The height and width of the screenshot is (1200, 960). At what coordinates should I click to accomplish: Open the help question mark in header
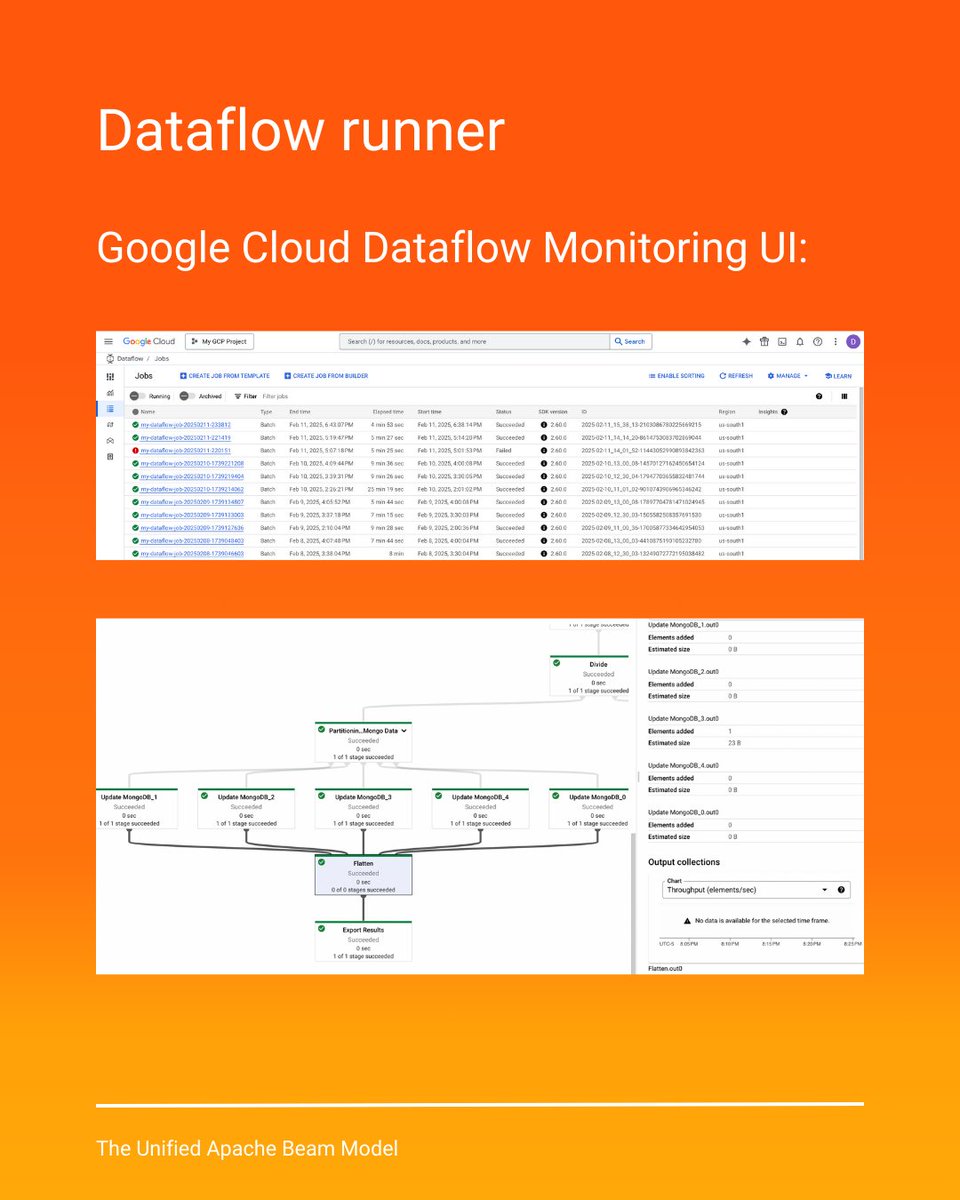coord(817,341)
